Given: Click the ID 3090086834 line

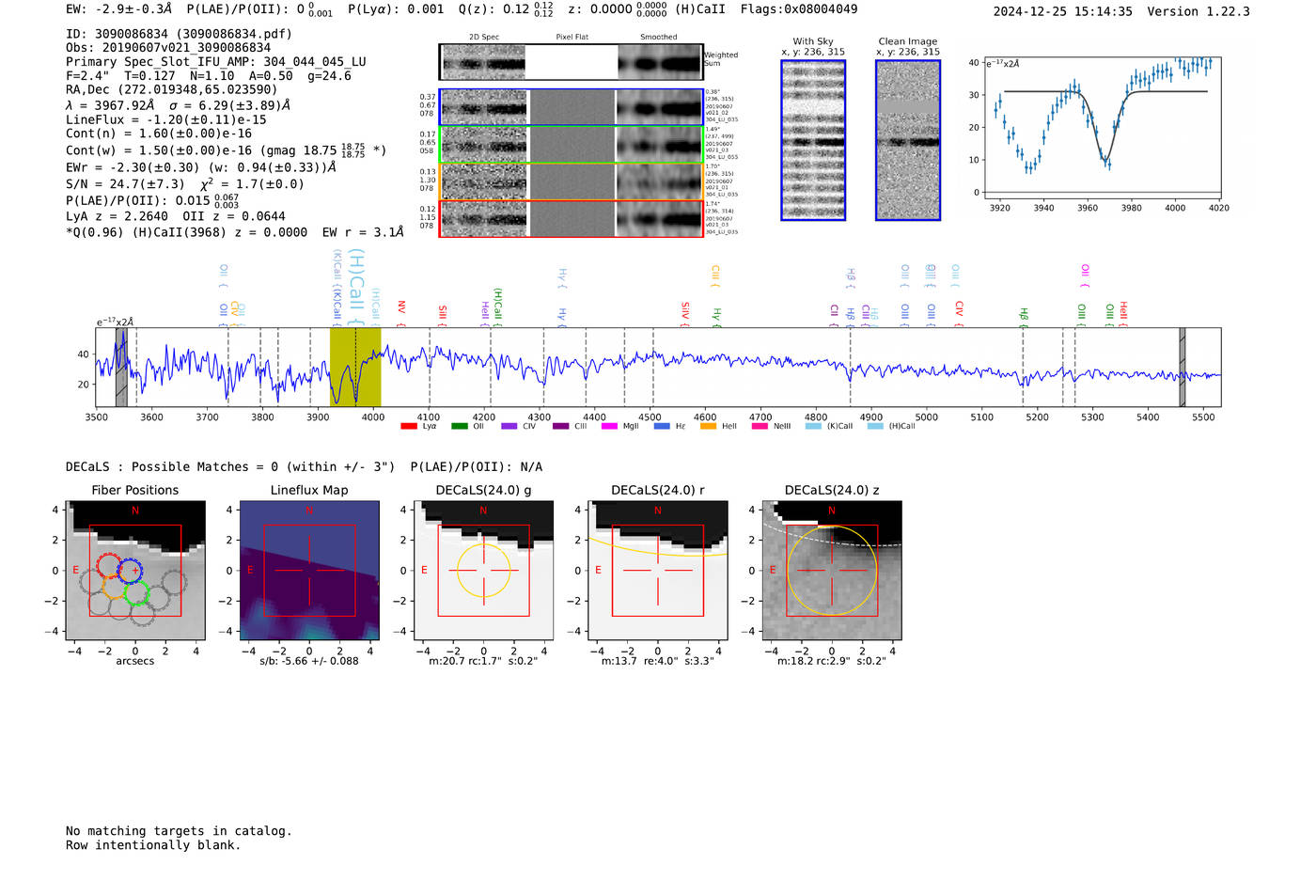Looking at the screenshot, I should tap(179, 34).
